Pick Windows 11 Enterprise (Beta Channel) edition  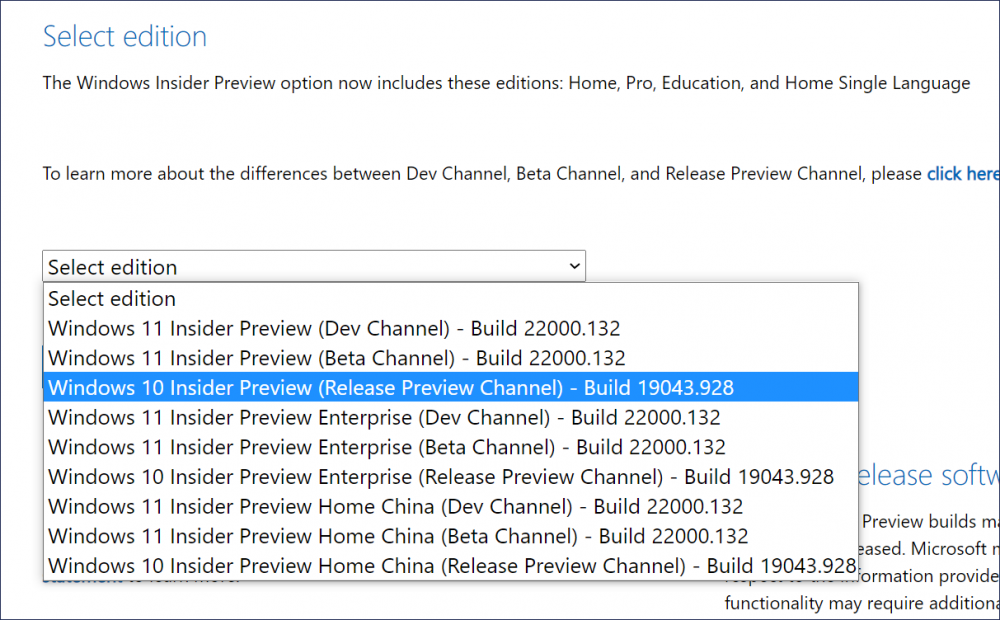click(x=451, y=447)
